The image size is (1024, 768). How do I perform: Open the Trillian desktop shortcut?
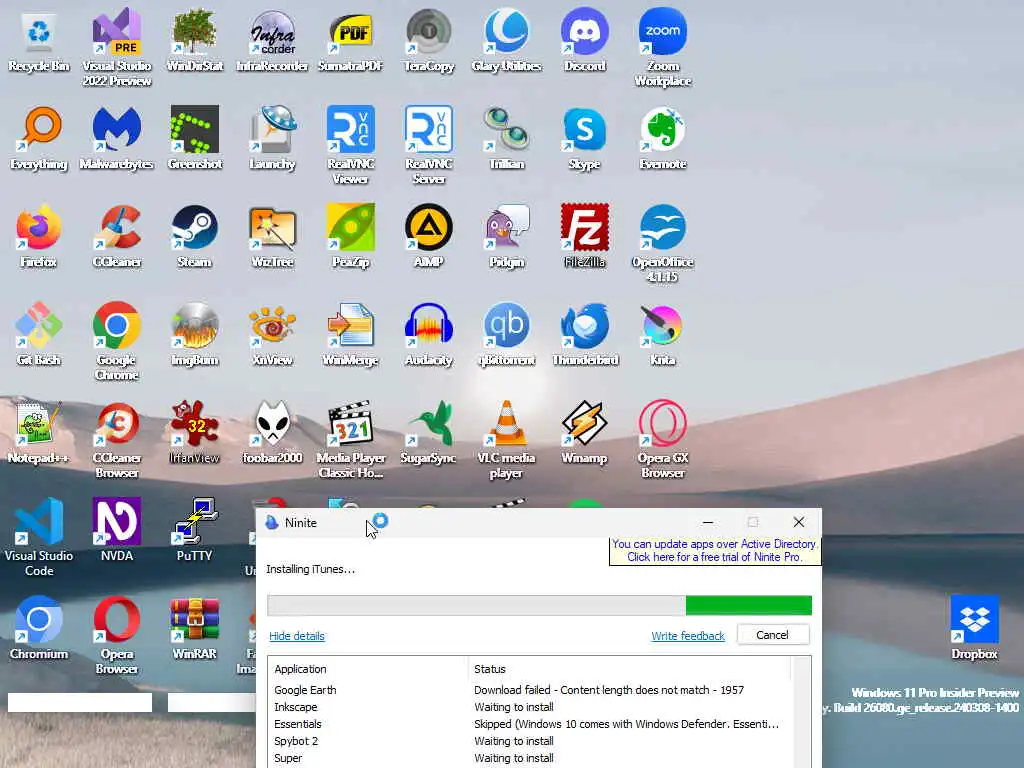coord(507,139)
